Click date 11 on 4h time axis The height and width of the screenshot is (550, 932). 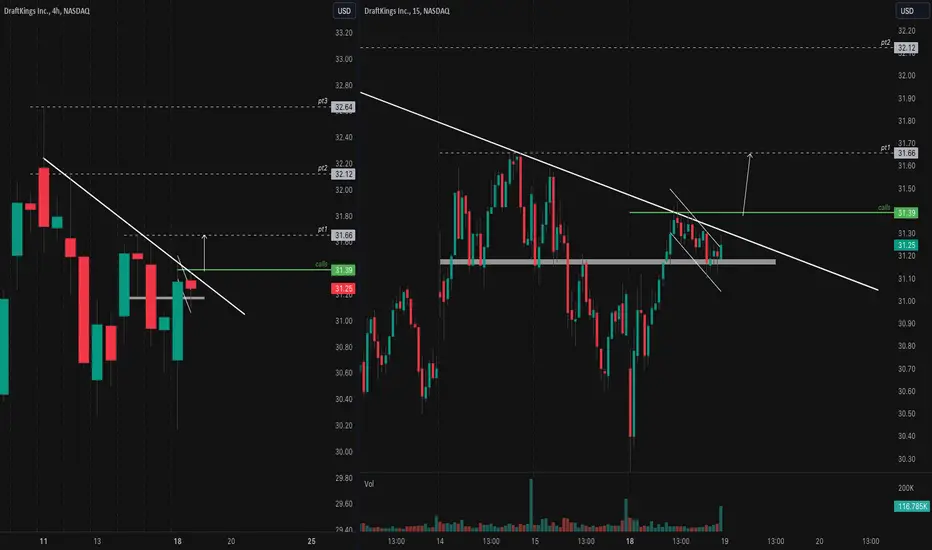[x=43, y=541]
